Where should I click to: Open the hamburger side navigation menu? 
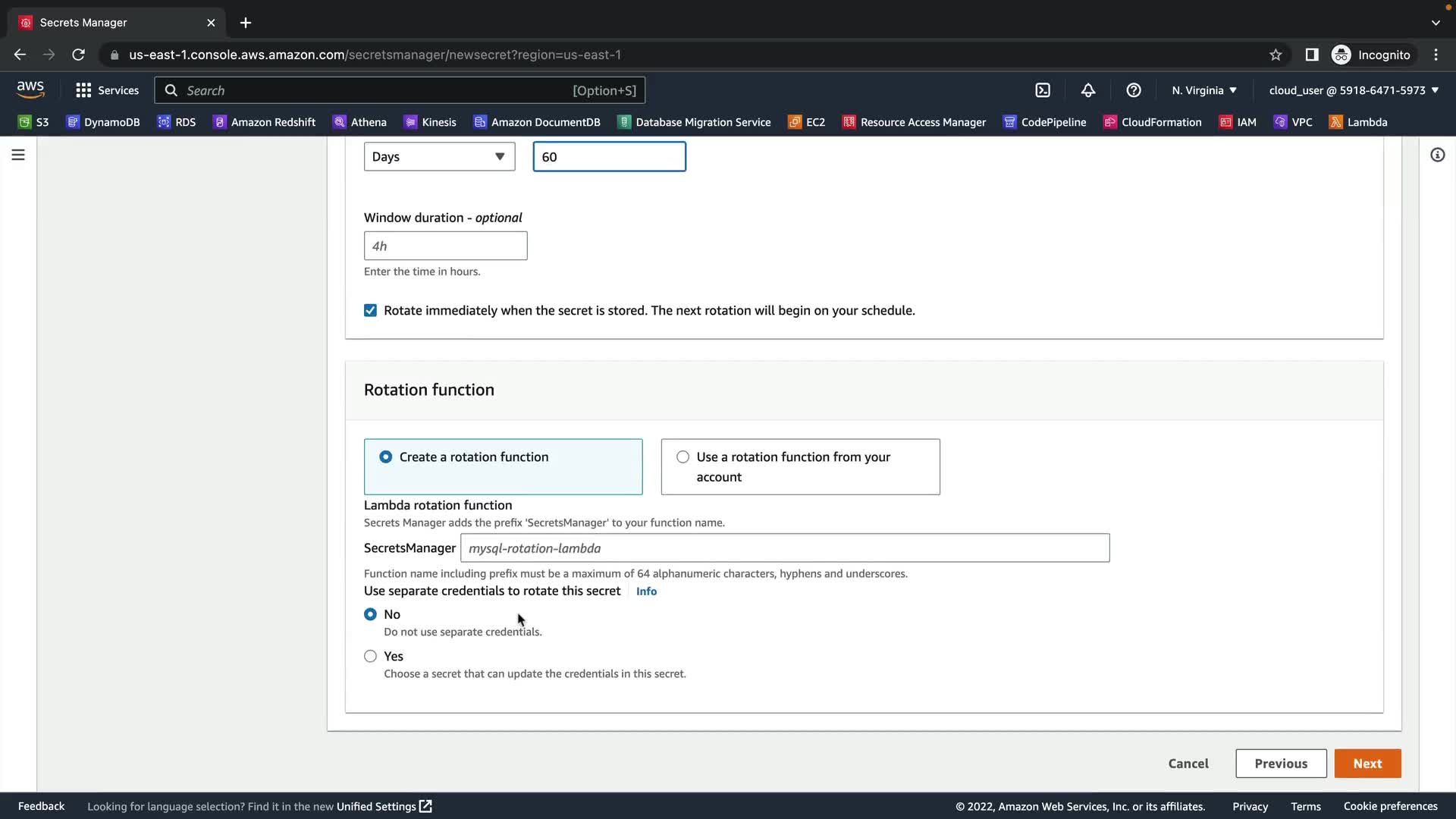18,155
